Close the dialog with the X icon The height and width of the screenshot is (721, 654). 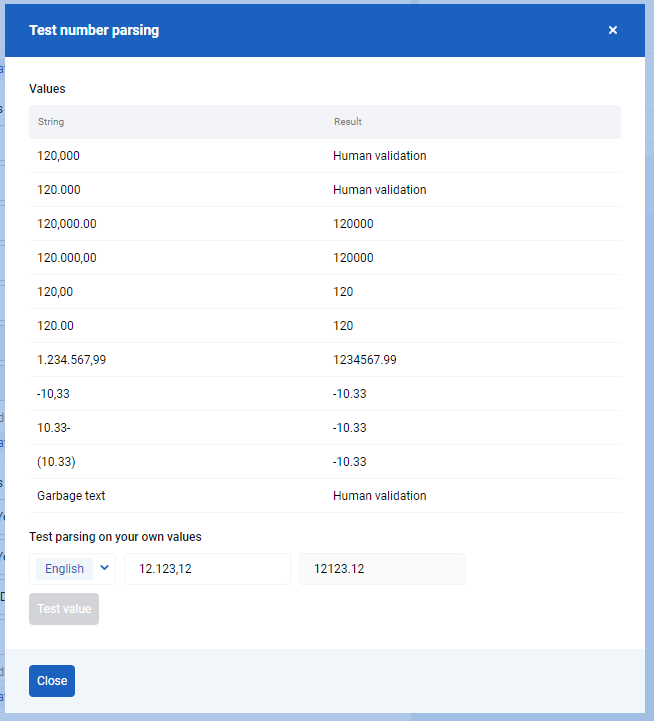tap(613, 30)
